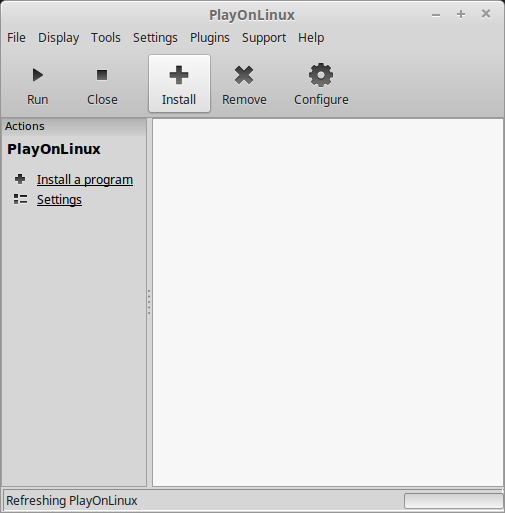The height and width of the screenshot is (513, 505).
Task: Open the Settings menu in menu bar
Action: [155, 38]
